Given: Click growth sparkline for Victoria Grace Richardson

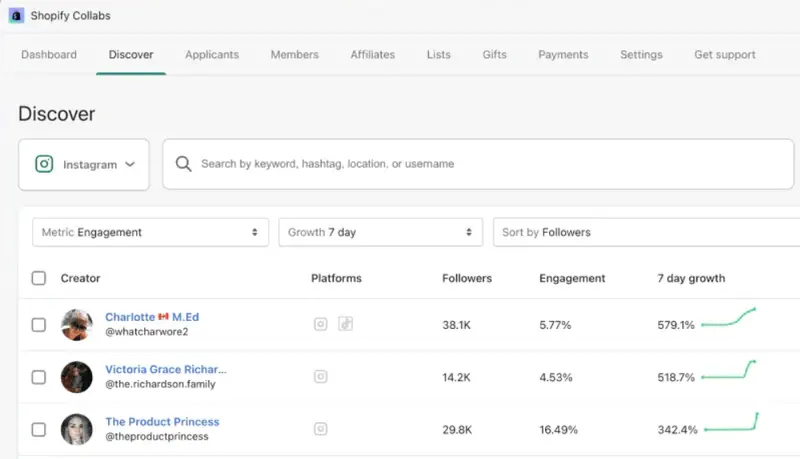Looking at the screenshot, I should pyautogui.click(x=729, y=370).
